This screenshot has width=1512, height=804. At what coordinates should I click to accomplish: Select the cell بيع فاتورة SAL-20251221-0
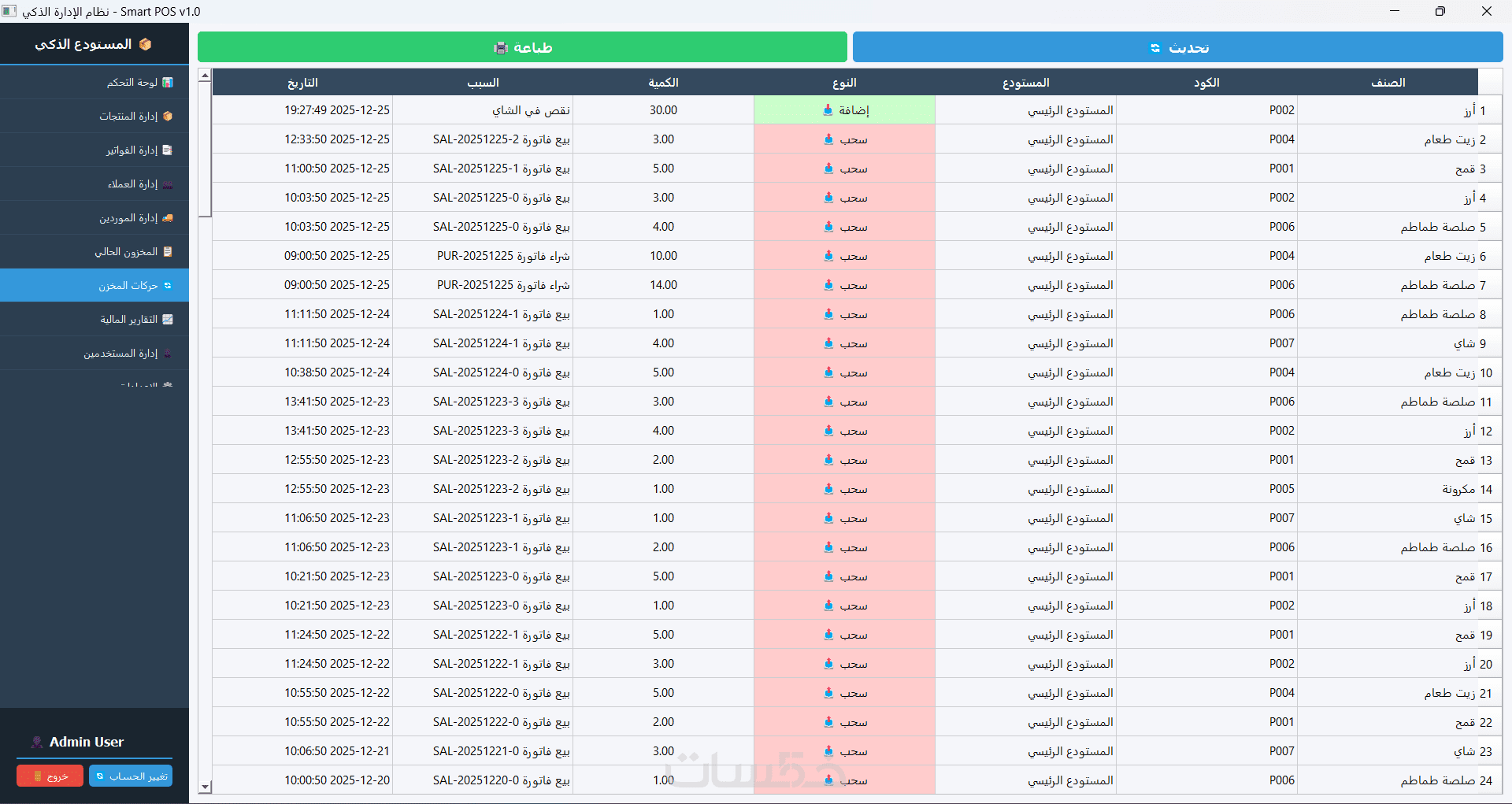tap(483, 751)
